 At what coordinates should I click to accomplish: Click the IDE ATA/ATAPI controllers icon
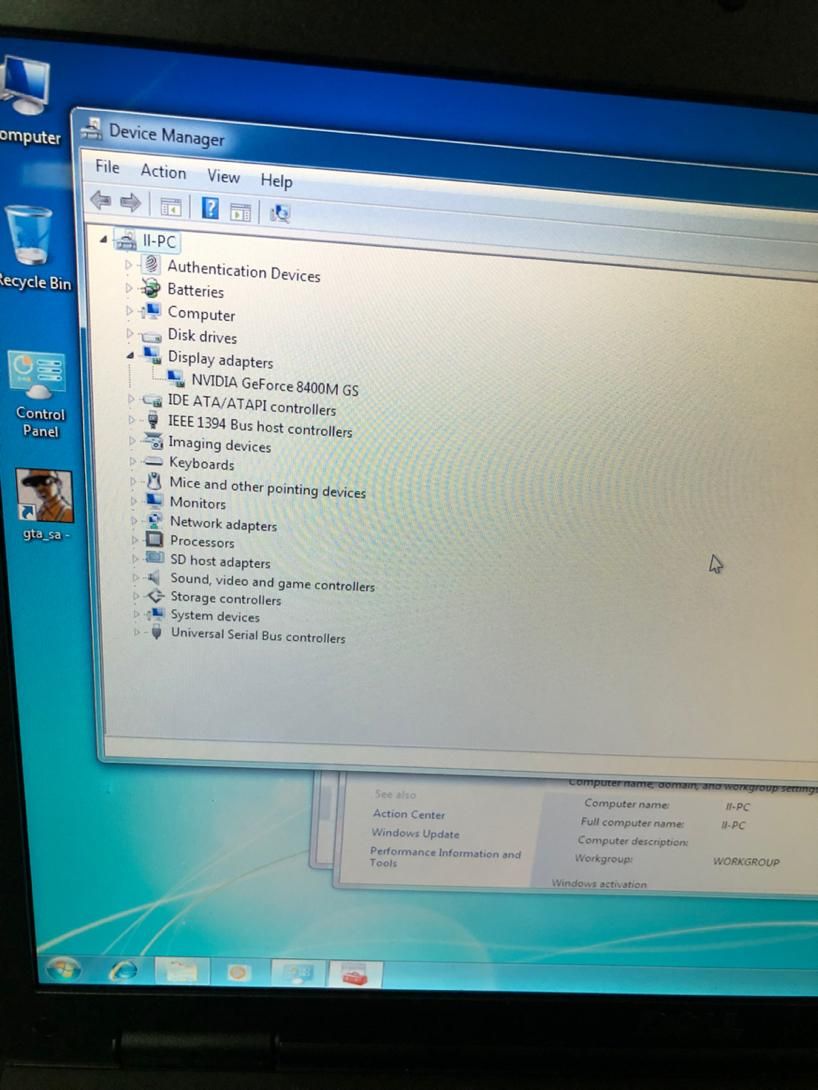[152, 400]
